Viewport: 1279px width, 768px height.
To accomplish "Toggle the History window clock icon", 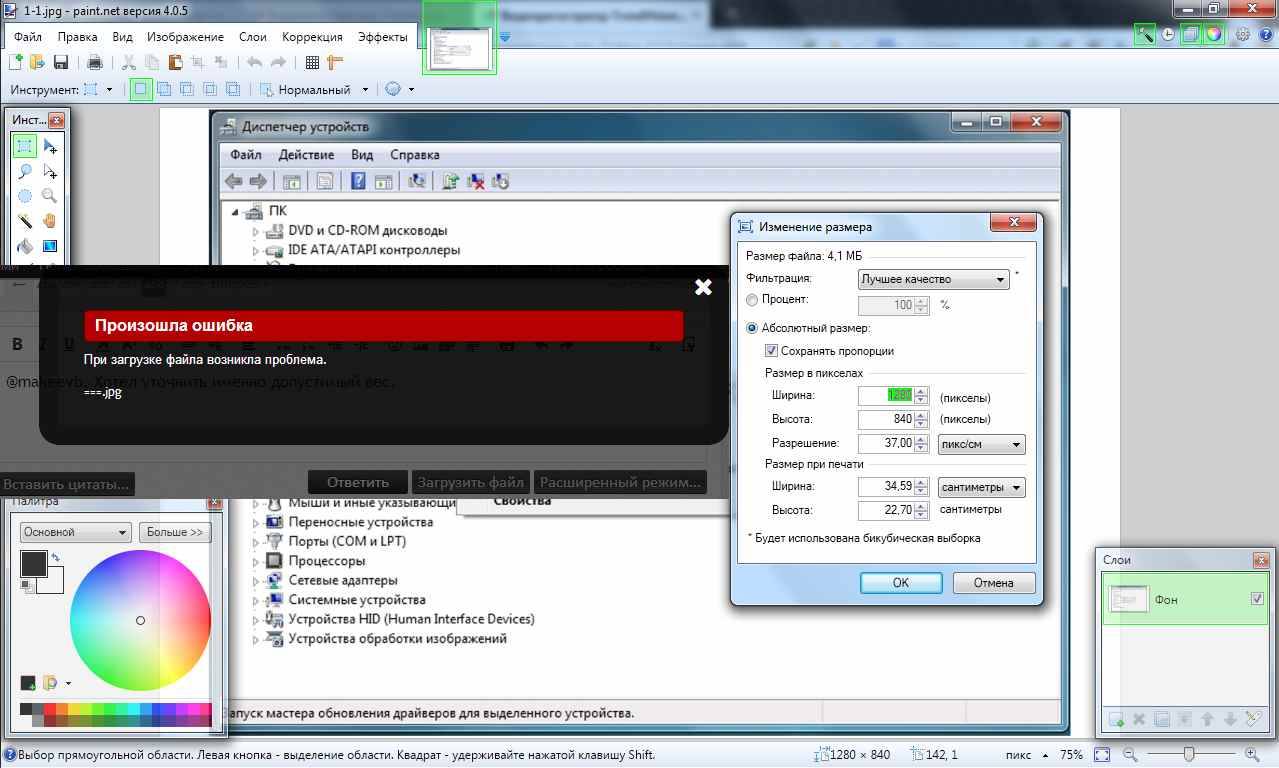I will click(x=1167, y=34).
